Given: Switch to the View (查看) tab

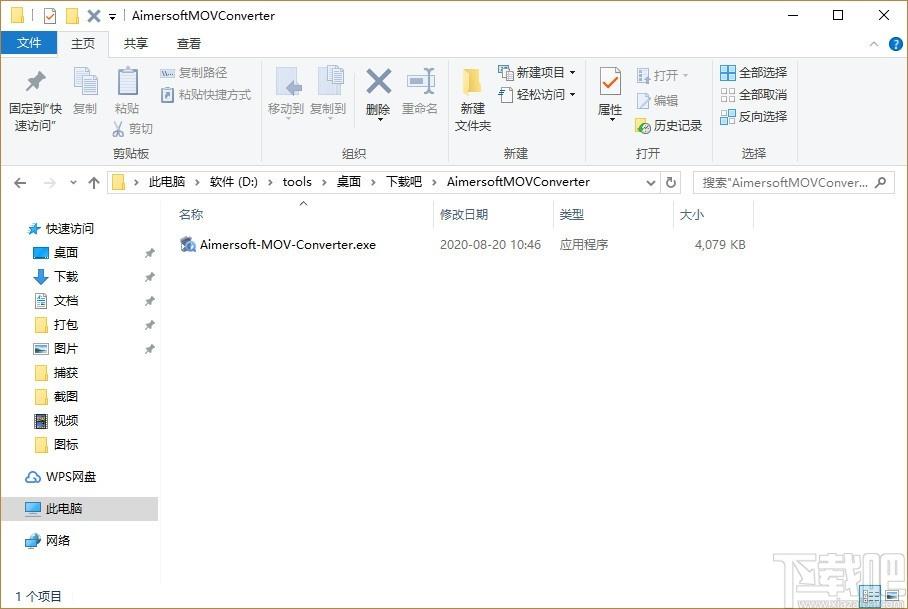Looking at the screenshot, I should pos(189,43).
